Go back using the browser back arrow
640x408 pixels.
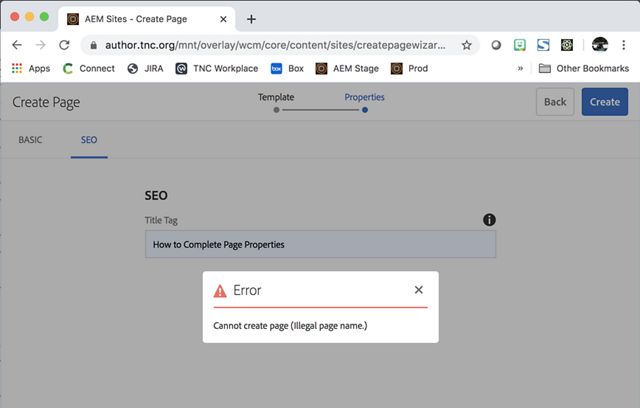tap(17, 45)
